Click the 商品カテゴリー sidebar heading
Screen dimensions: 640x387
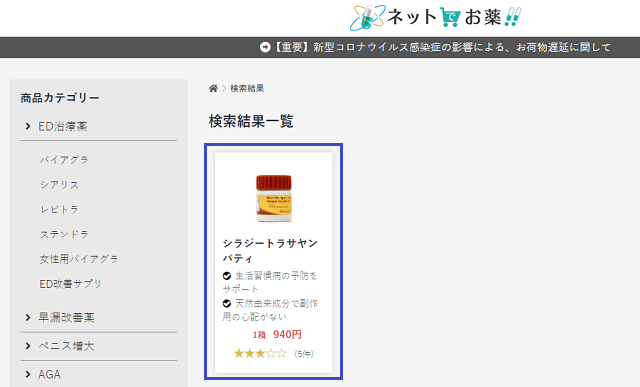point(60,98)
